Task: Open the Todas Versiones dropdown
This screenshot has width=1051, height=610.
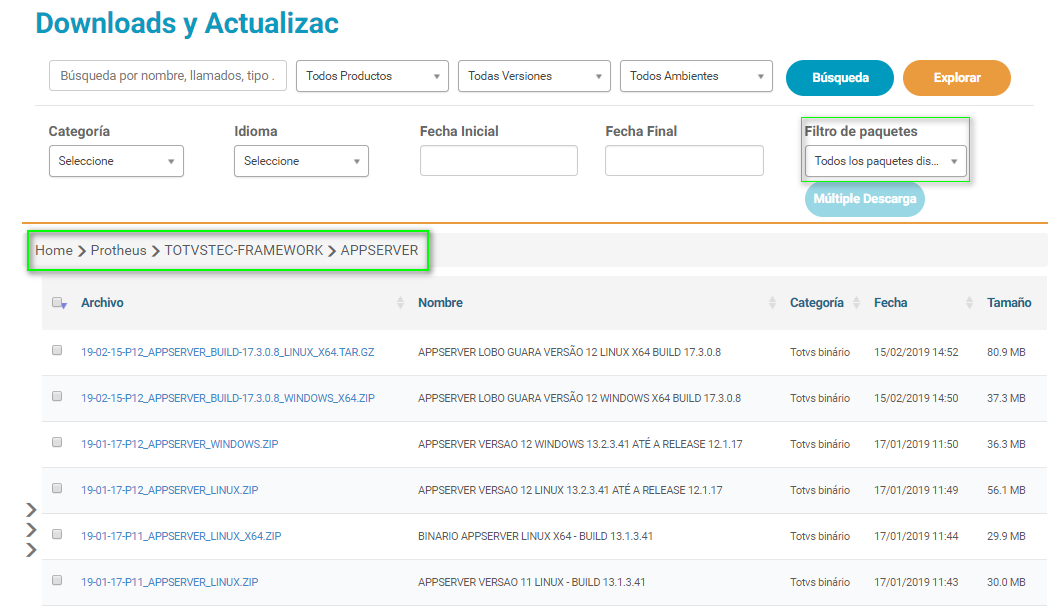Action: pos(534,76)
